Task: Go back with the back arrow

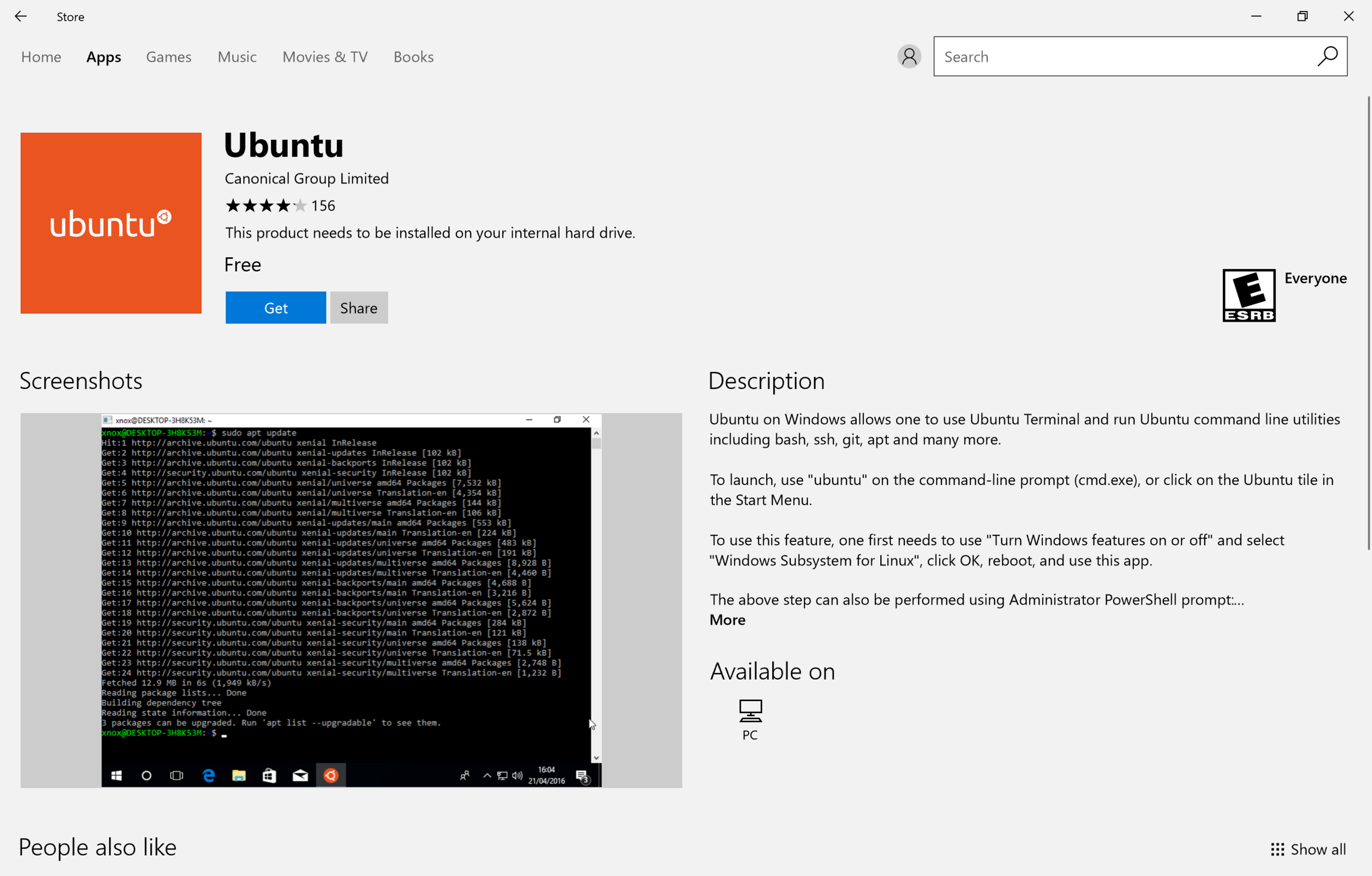Action: point(20,16)
